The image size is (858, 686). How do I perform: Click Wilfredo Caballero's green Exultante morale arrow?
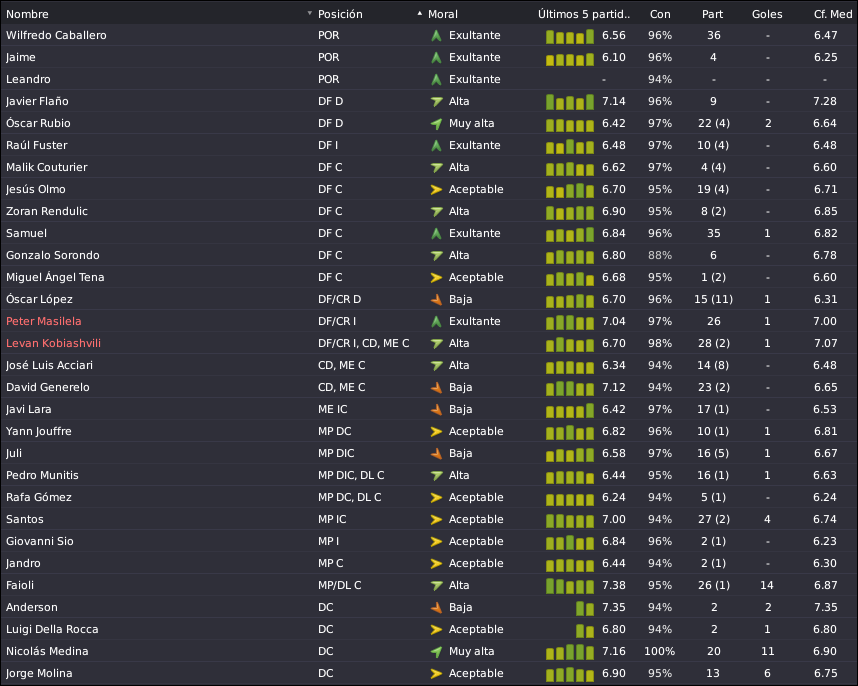(436, 36)
